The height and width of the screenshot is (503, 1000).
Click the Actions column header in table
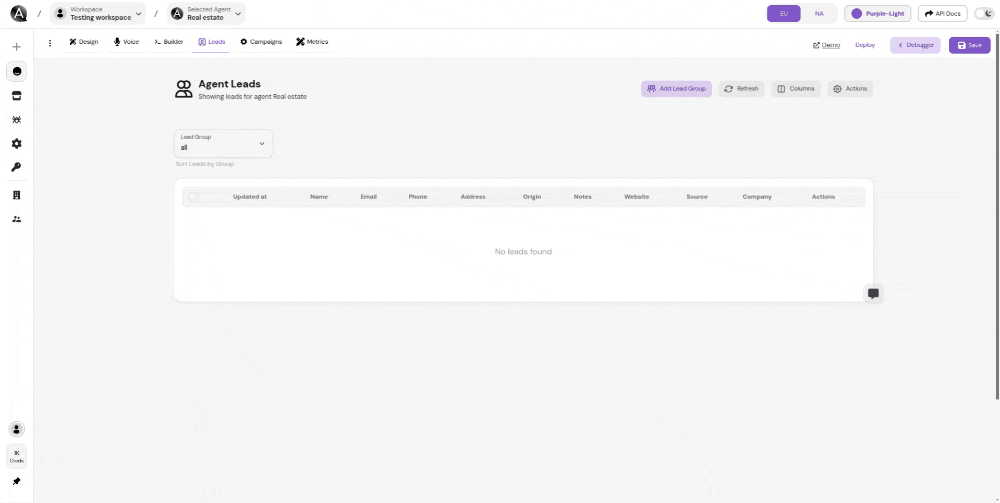823,197
